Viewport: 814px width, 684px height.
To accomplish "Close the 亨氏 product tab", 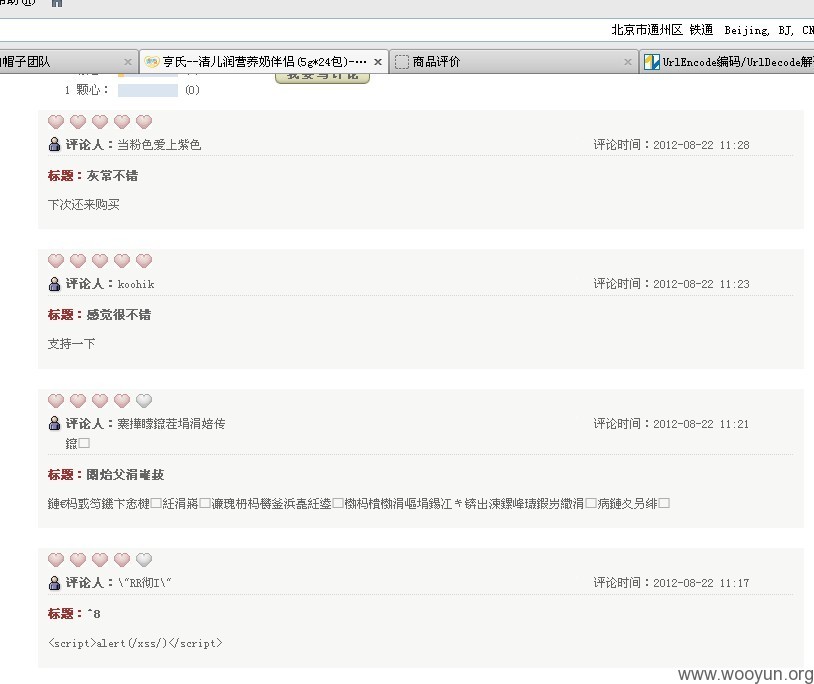I will (378, 62).
